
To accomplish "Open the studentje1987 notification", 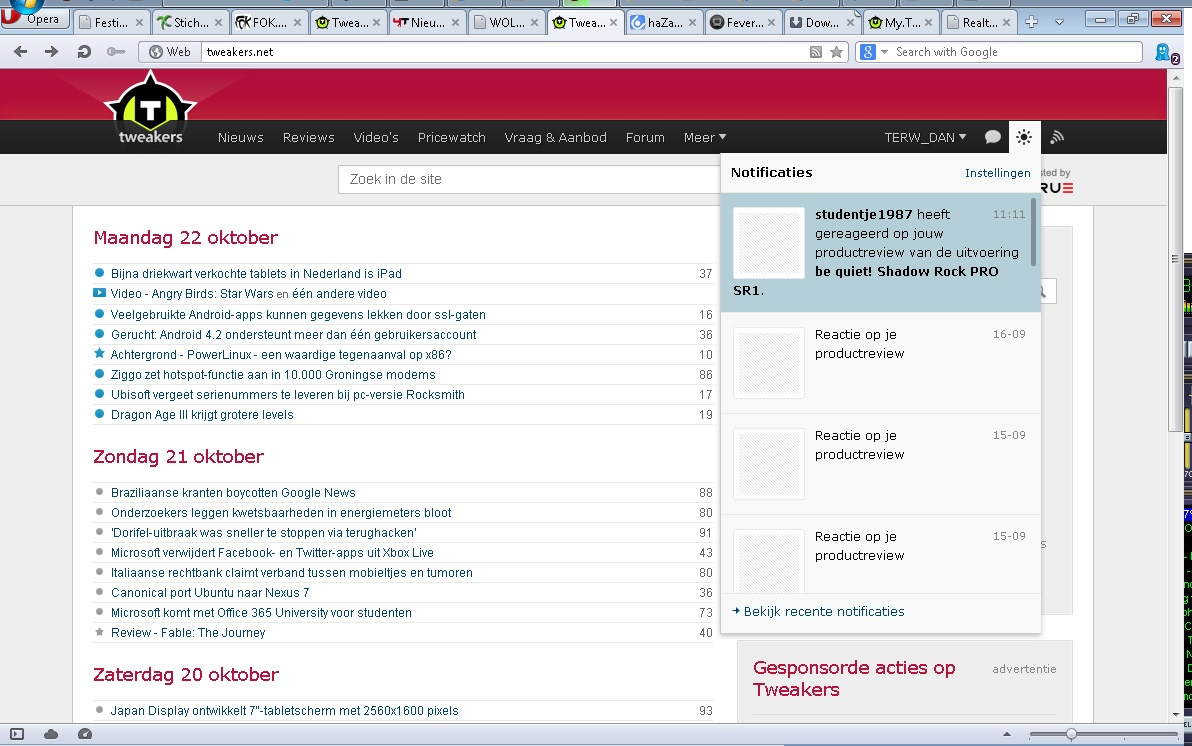I will pyautogui.click(x=880, y=252).
